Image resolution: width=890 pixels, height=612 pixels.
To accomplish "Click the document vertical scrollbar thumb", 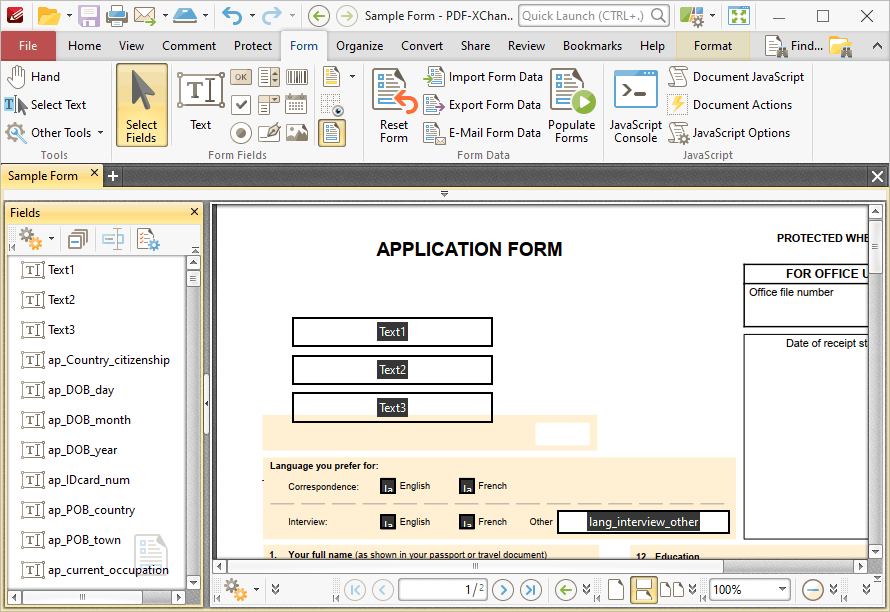I will (x=875, y=247).
